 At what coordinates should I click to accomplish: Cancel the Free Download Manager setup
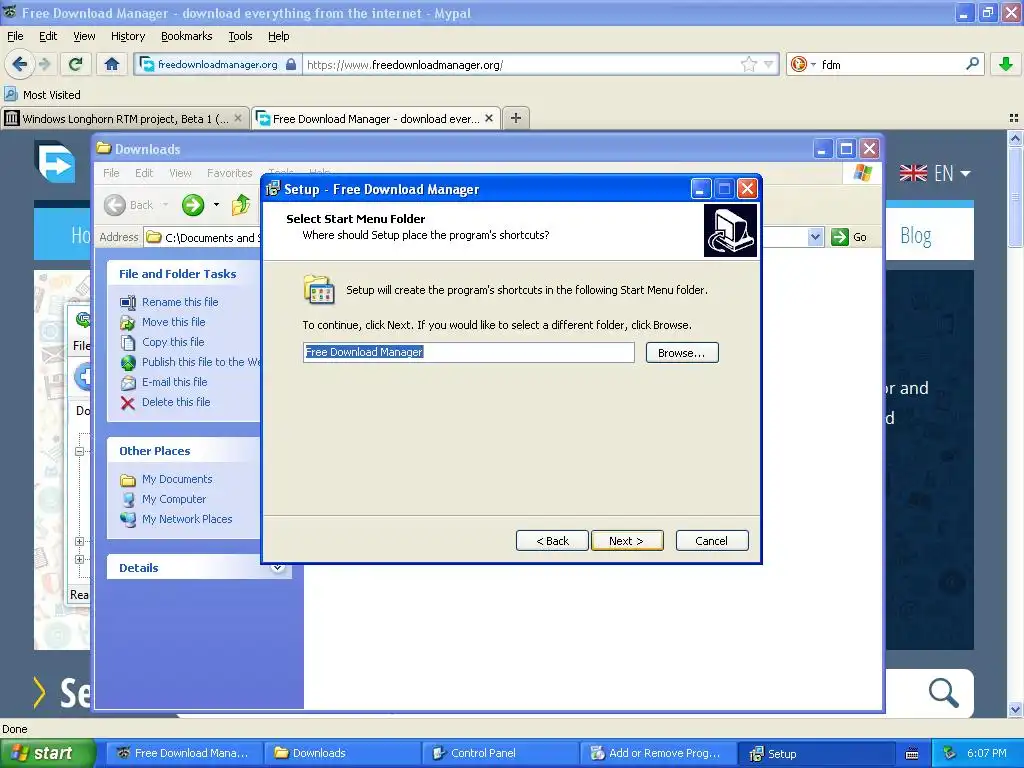712,541
